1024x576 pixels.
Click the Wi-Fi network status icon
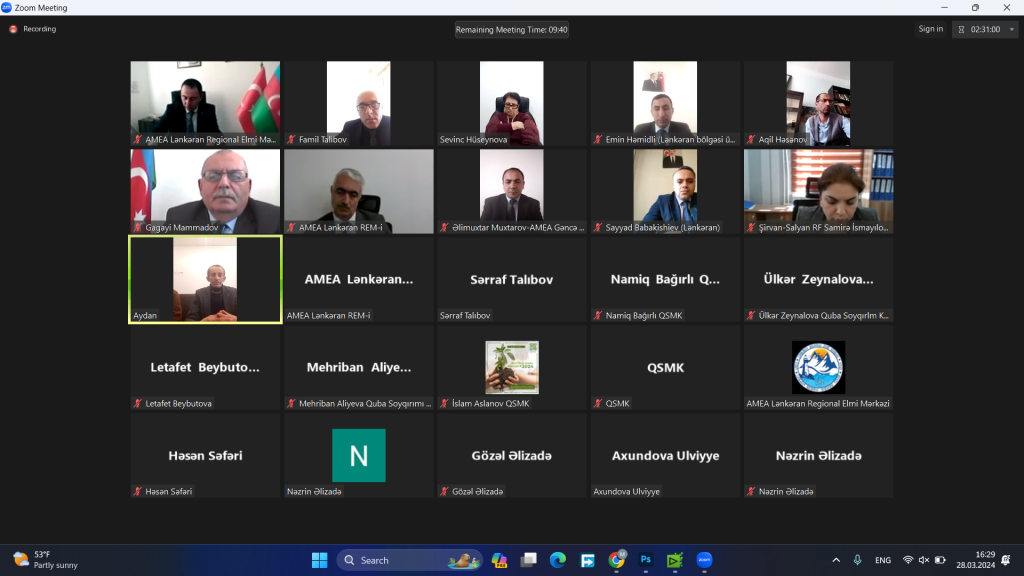tap(907, 560)
